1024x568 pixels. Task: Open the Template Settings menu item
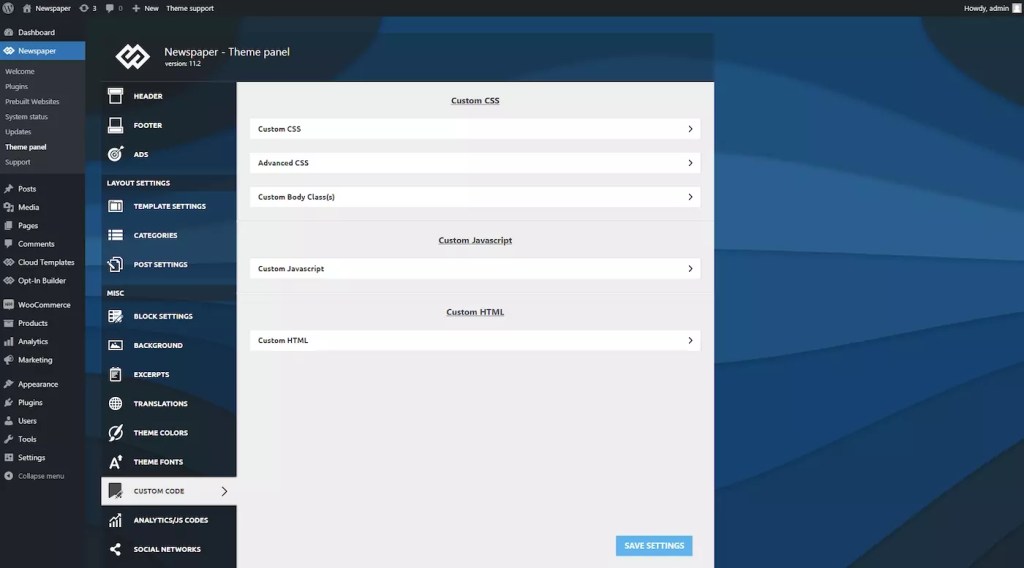(168, 206)
